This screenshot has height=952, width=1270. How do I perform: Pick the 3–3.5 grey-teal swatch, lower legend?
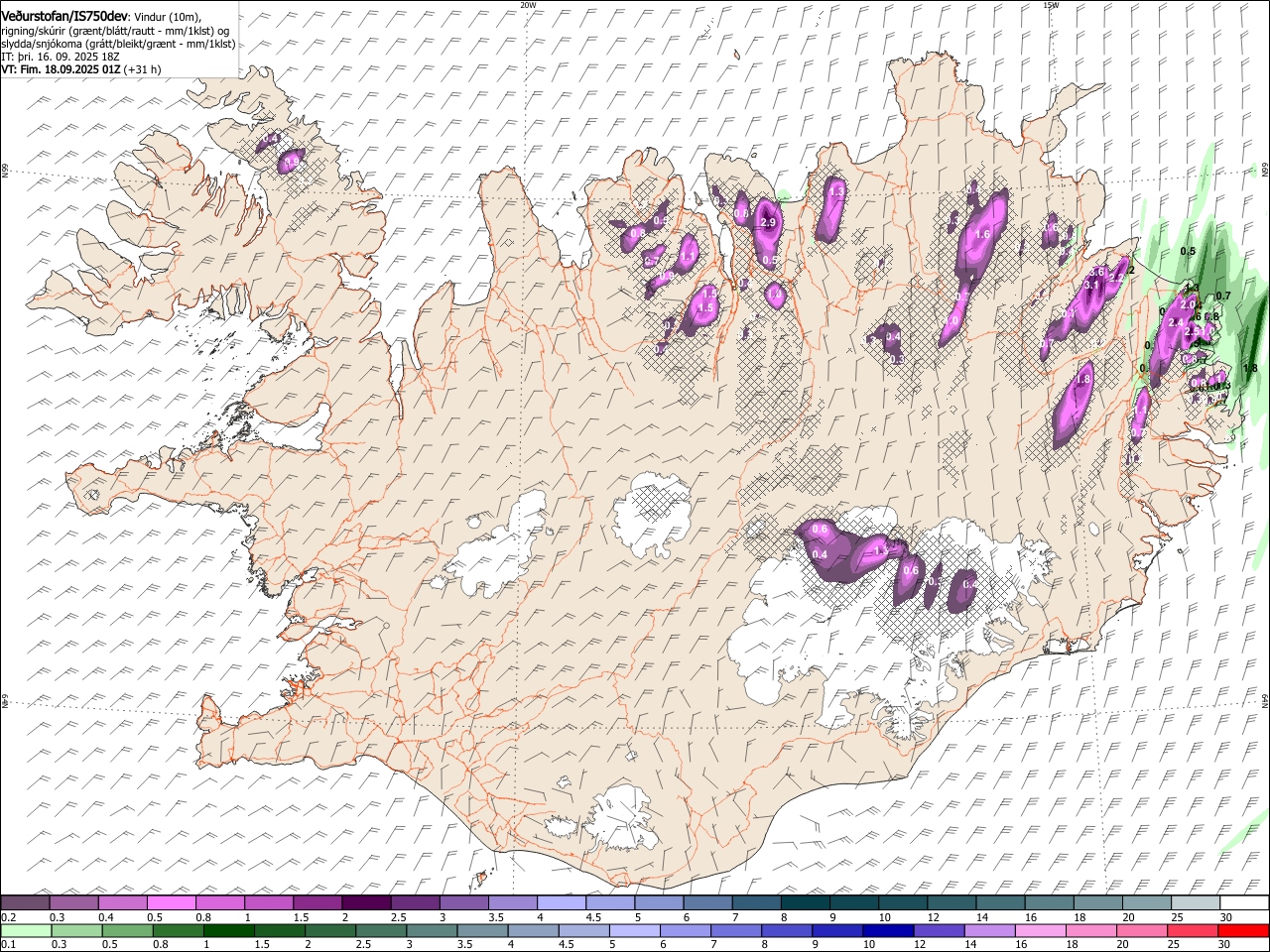(432, 930)
